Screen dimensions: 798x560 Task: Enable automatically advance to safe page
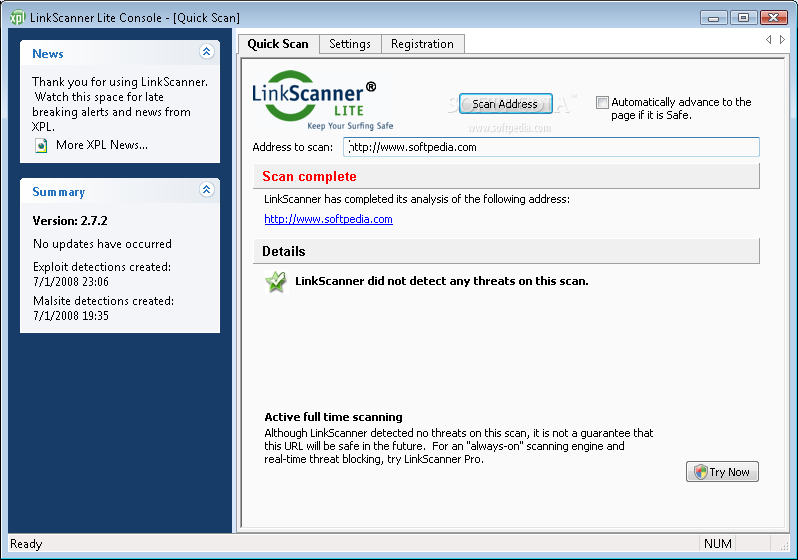pyautogui.click(x=602, y=102)
